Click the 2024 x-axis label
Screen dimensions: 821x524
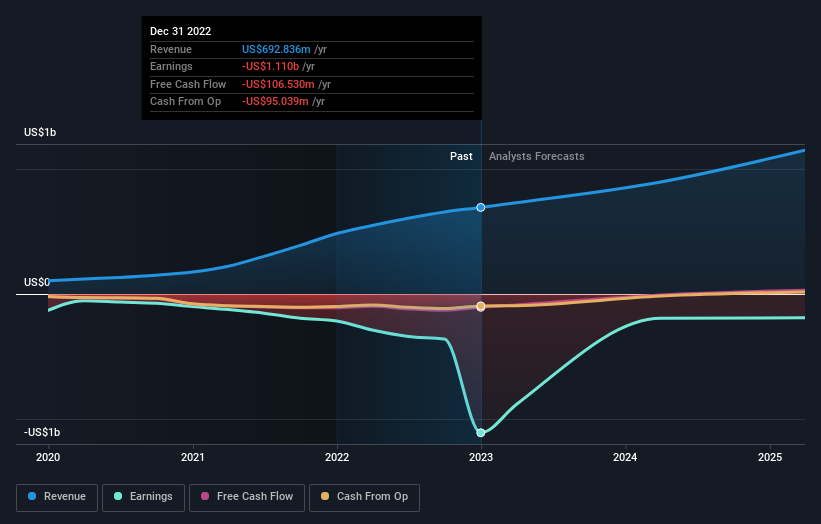(625, 458)
